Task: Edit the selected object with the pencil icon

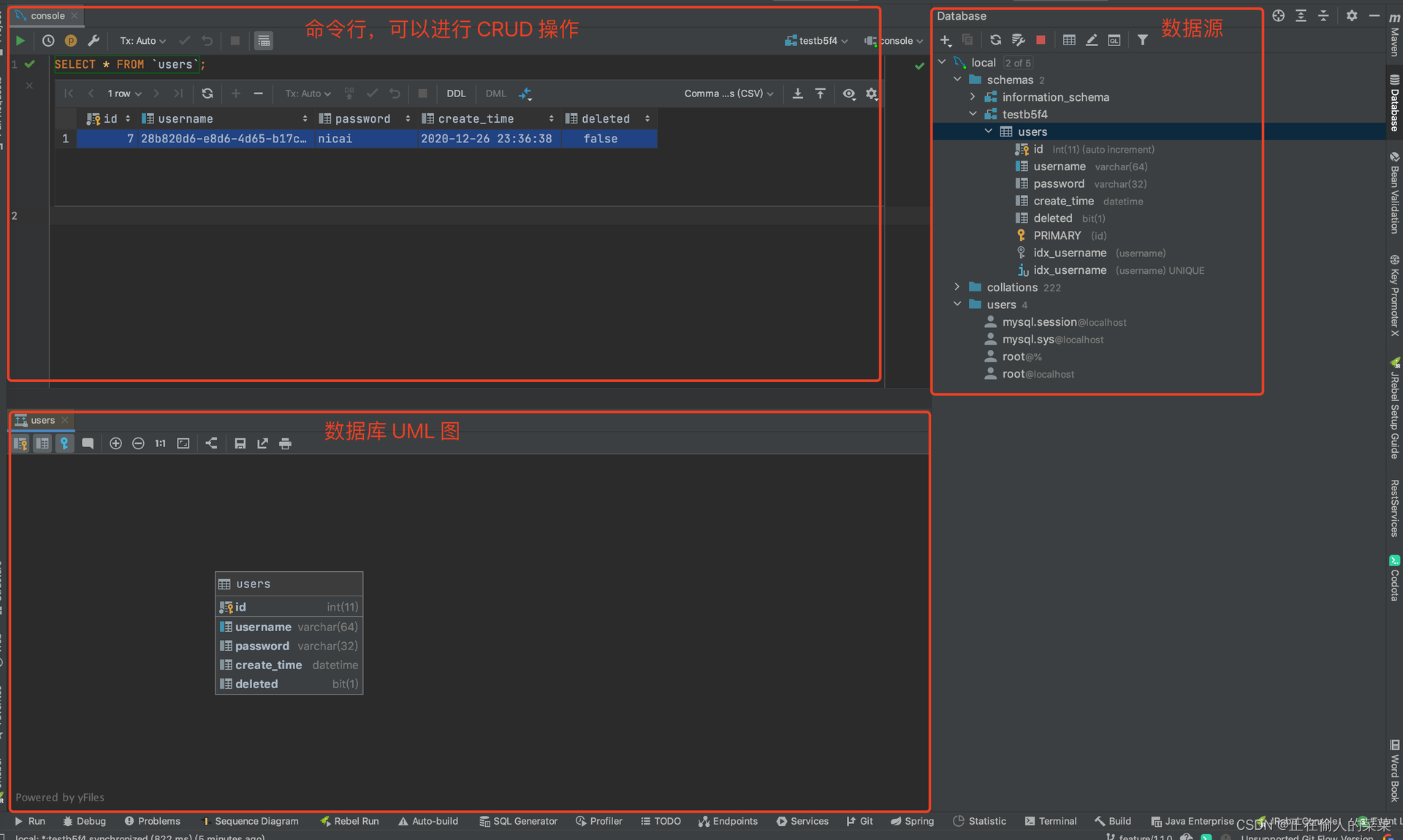Action: tap(1092, 40)
